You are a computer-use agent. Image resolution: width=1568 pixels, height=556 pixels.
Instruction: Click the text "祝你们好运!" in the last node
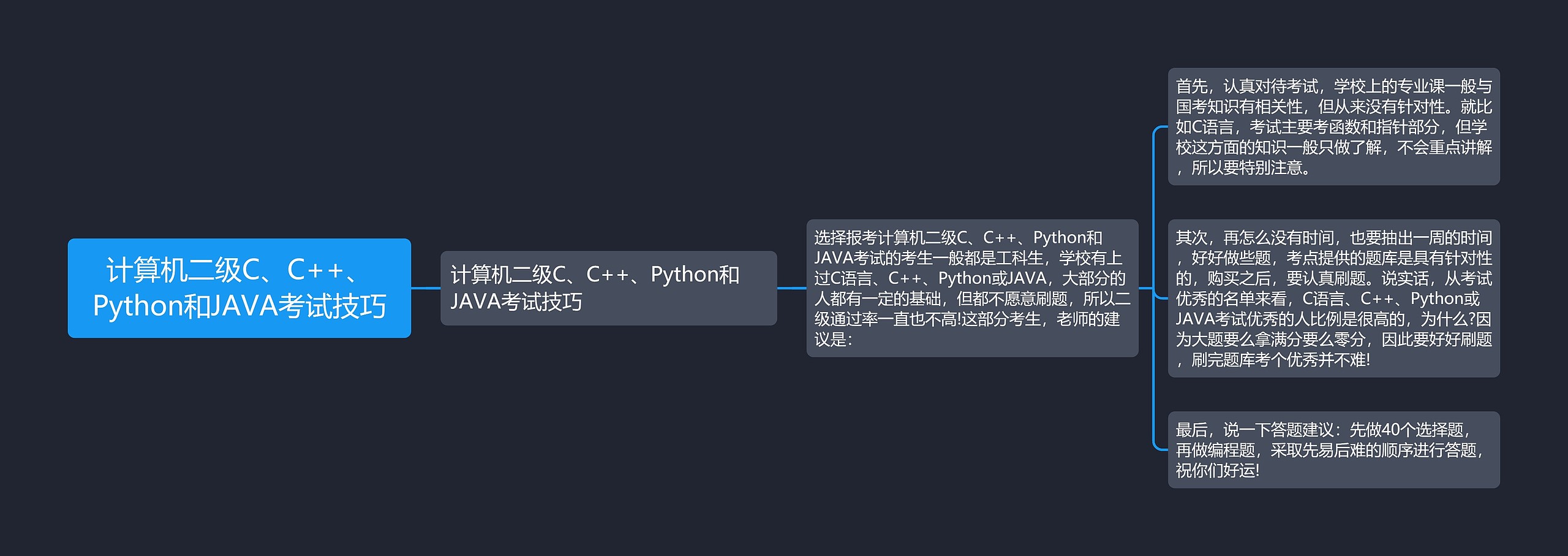click(x=1217, y=470)
